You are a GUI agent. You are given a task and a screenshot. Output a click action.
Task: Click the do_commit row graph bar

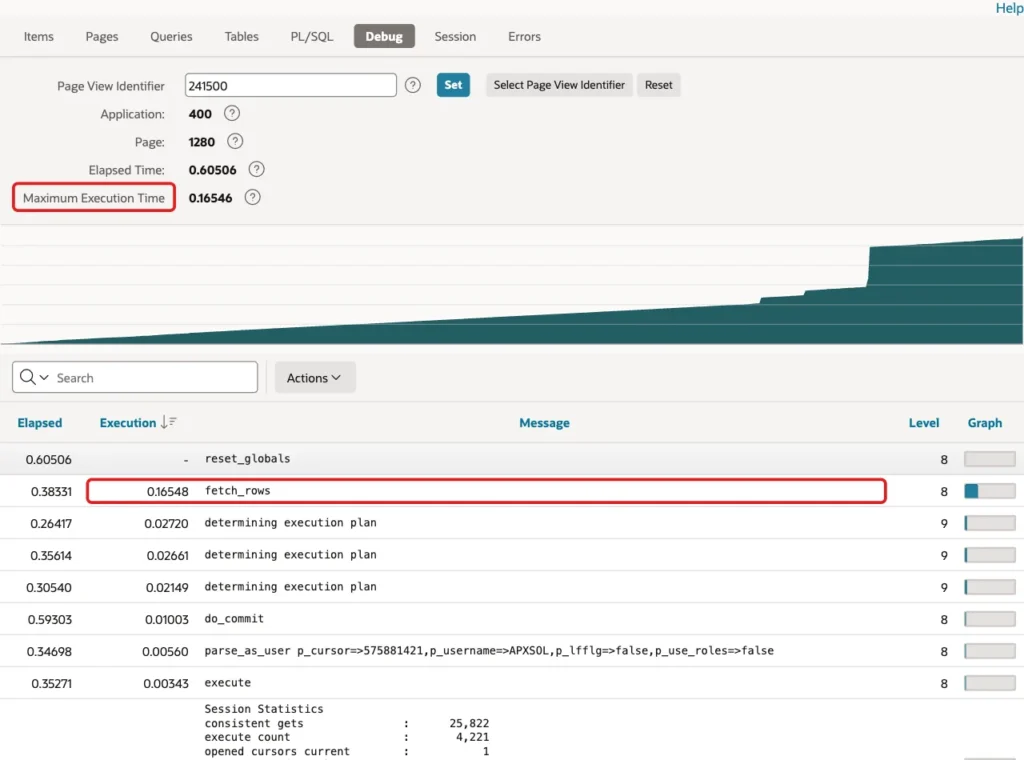point(990,619)
